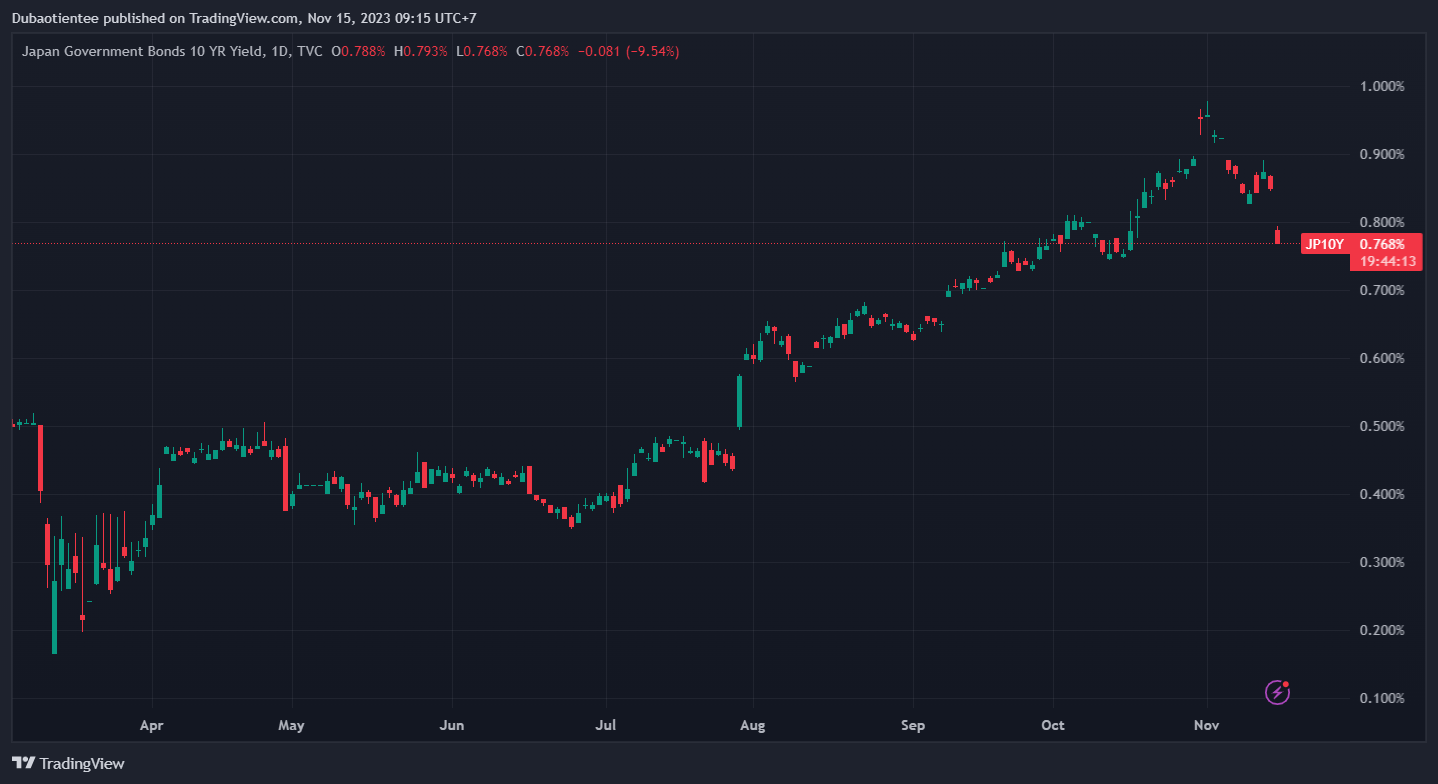This screenshot has height=784, width=1438.
Task: Click the Apr label on time axis
Action: (x=151, y=724)
